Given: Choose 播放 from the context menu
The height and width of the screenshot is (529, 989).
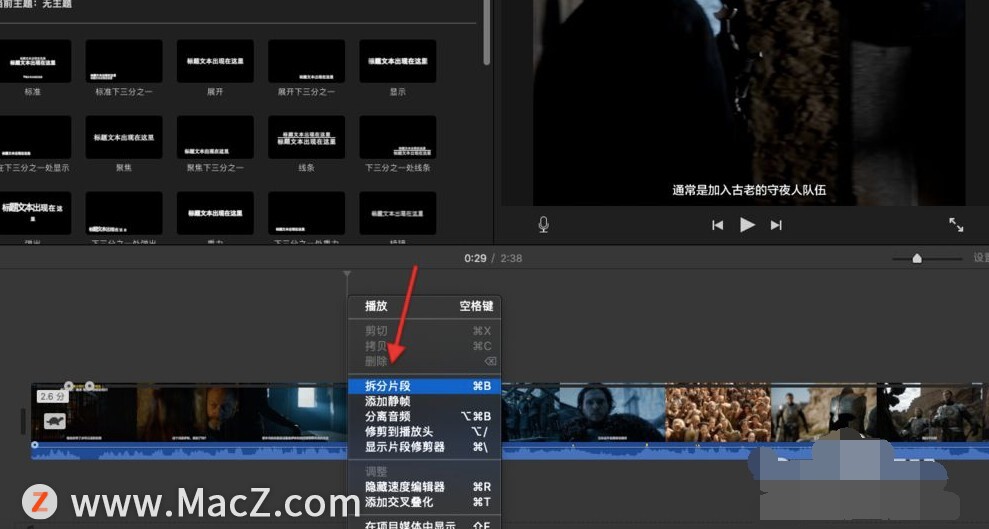Looking at the screenshot, I should point(424,306).
